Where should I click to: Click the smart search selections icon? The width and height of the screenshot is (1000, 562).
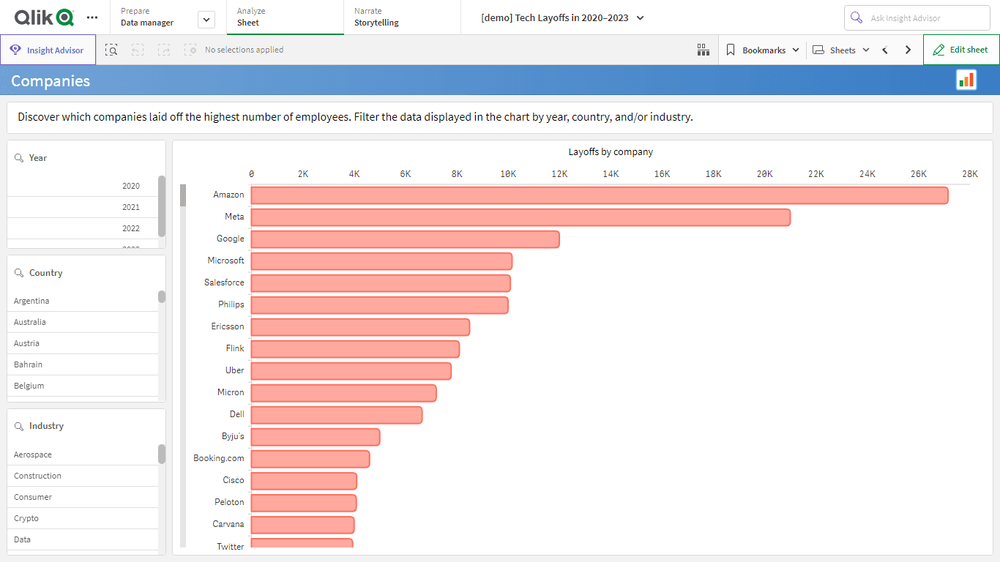click(112, 50)
